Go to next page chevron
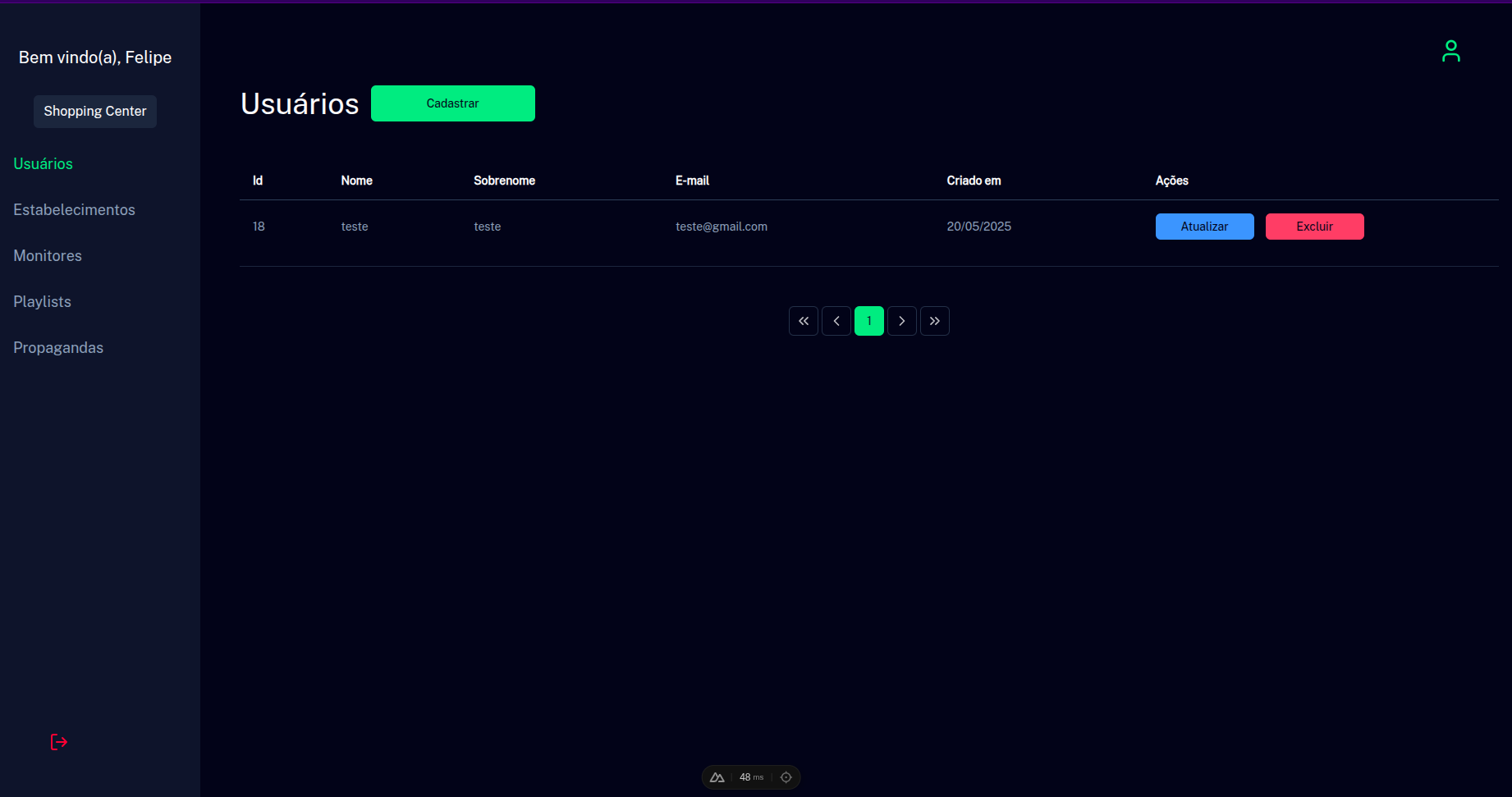Screen dimensions: 1512x797 click(902, 321)
